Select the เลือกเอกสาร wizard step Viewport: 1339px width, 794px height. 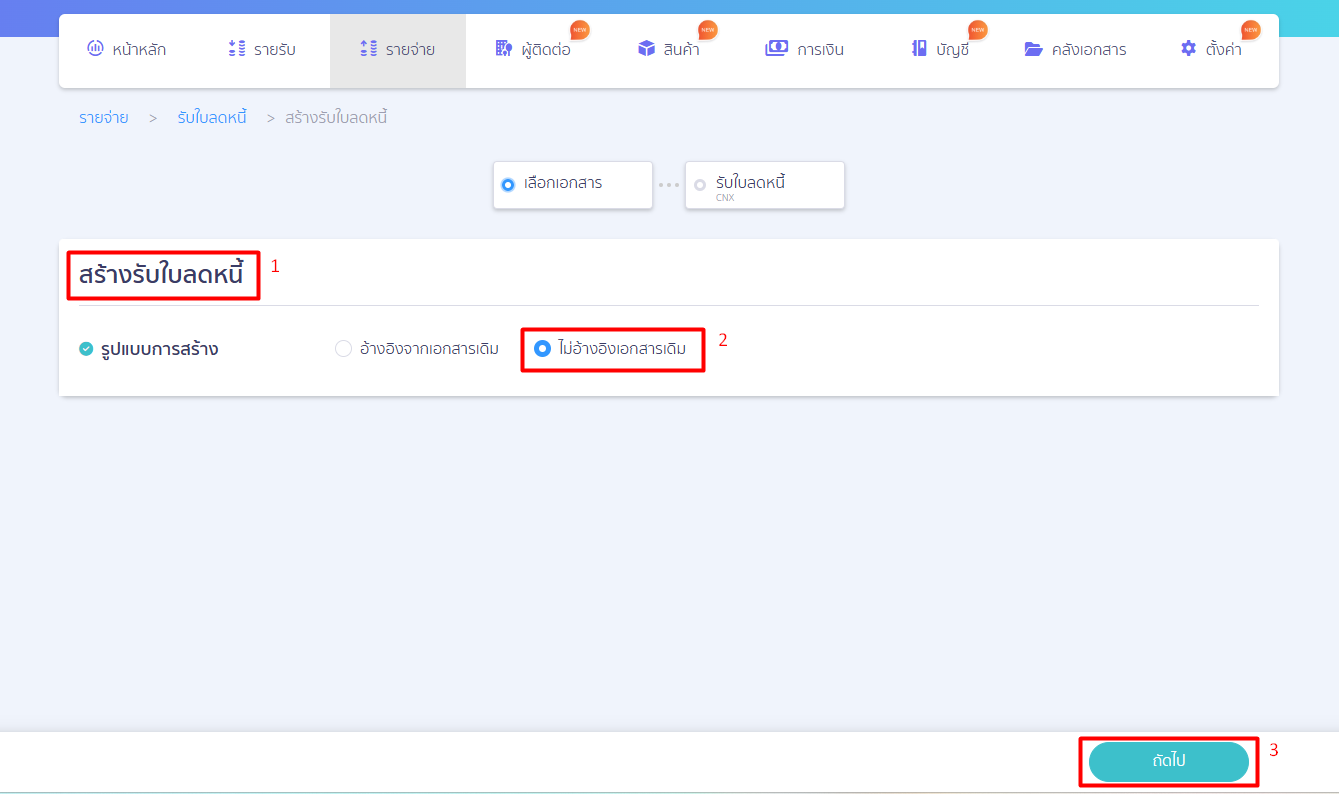573,185
